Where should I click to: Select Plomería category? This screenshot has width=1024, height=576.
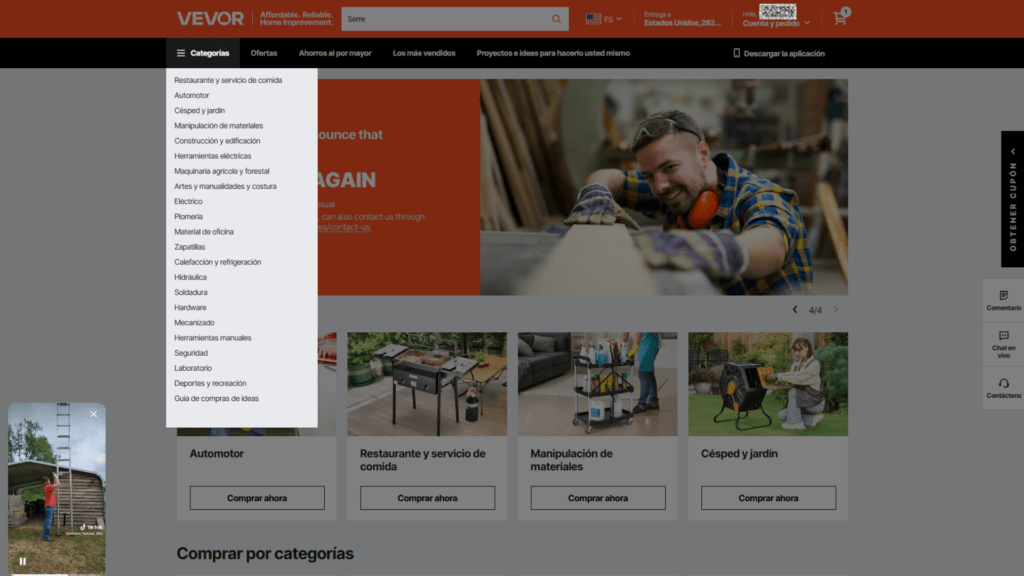188,217
